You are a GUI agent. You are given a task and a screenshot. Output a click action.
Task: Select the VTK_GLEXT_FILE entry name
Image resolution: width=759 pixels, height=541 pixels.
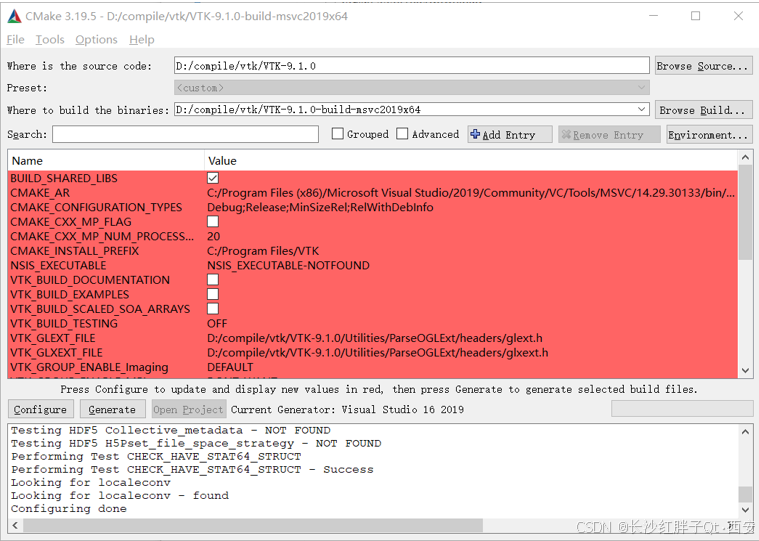point(53,338)
